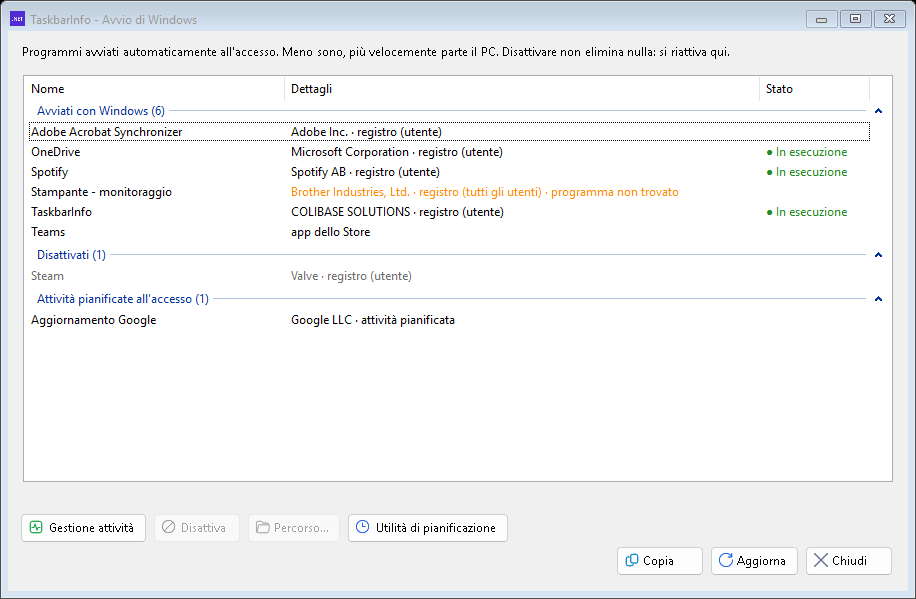The height and width of the screenshot is (599, 916).
Task: Click Microsoft Corporation details text
Action: tap(397, 152)
